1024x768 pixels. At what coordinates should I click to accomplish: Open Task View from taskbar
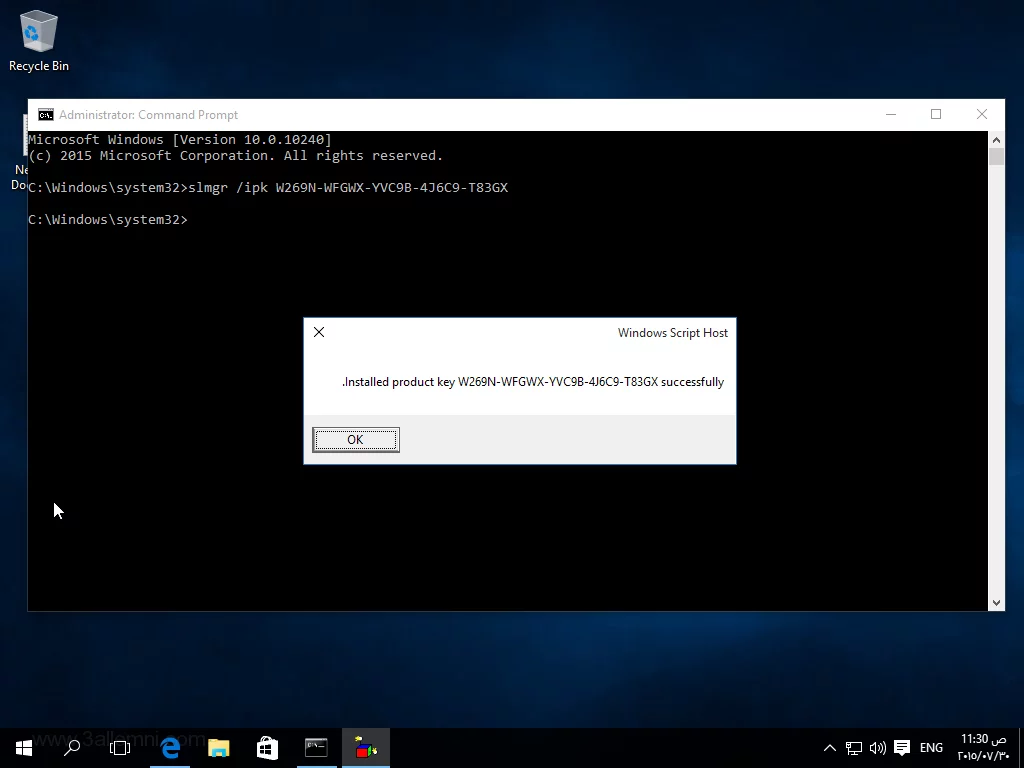pyautogui.click(x=120, y=747)
